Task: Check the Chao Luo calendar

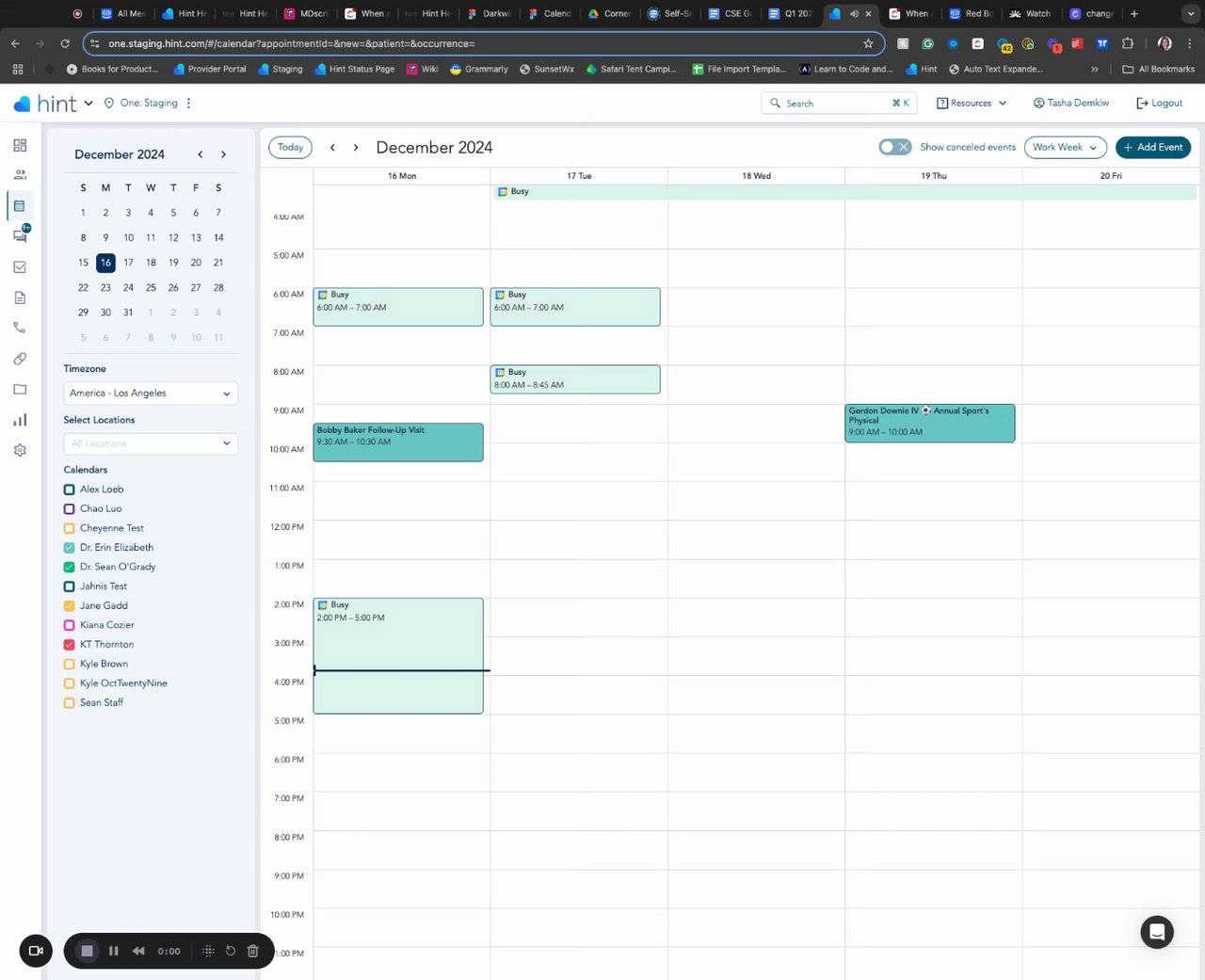Action: click(x=69, y=508)
